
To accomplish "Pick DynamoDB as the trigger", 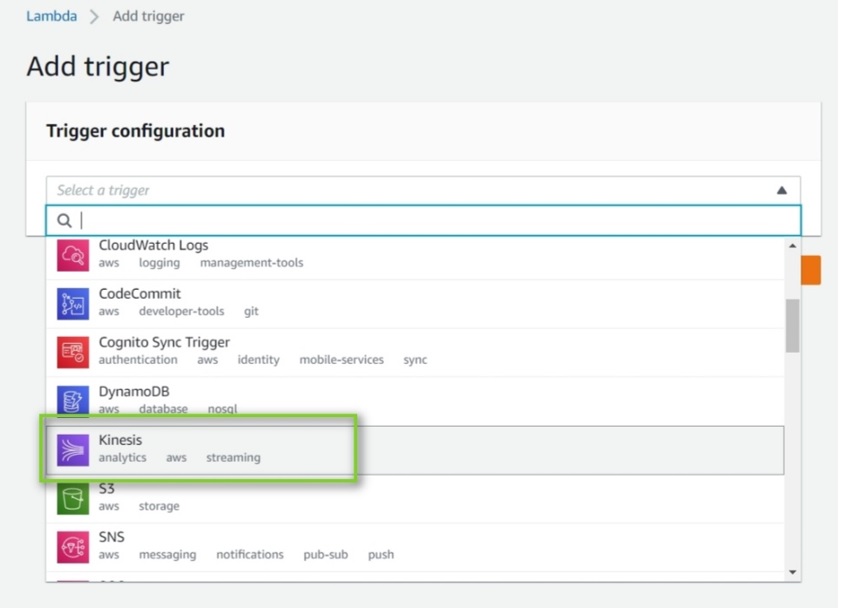I will tap(134, 391).
